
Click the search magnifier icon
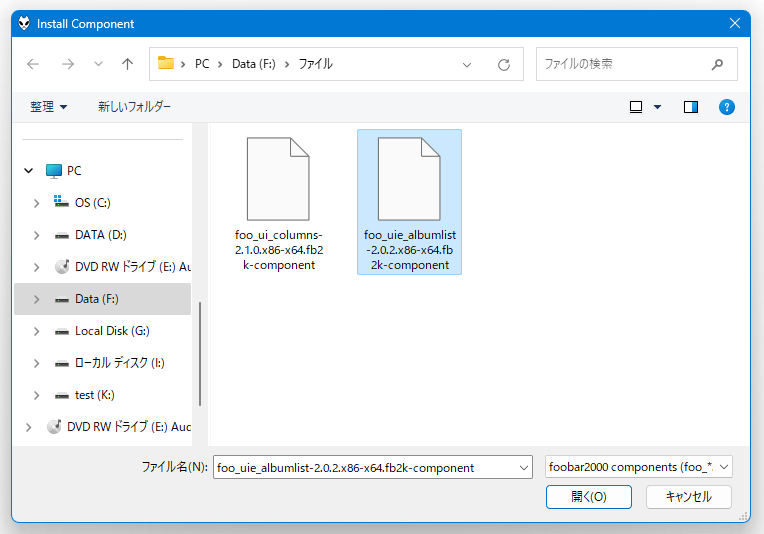pyautogui.click(x=717, y=64)
